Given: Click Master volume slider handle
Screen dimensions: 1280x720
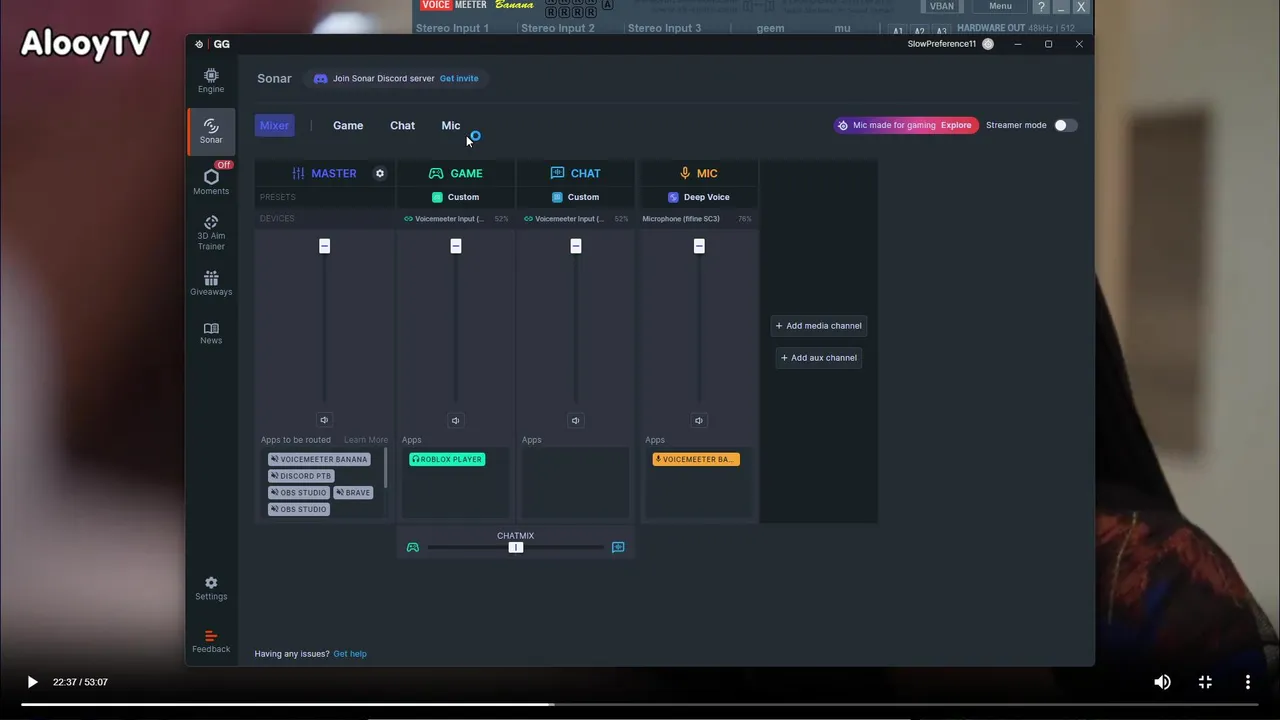Looking at the screenshot, I should [324, 246].
